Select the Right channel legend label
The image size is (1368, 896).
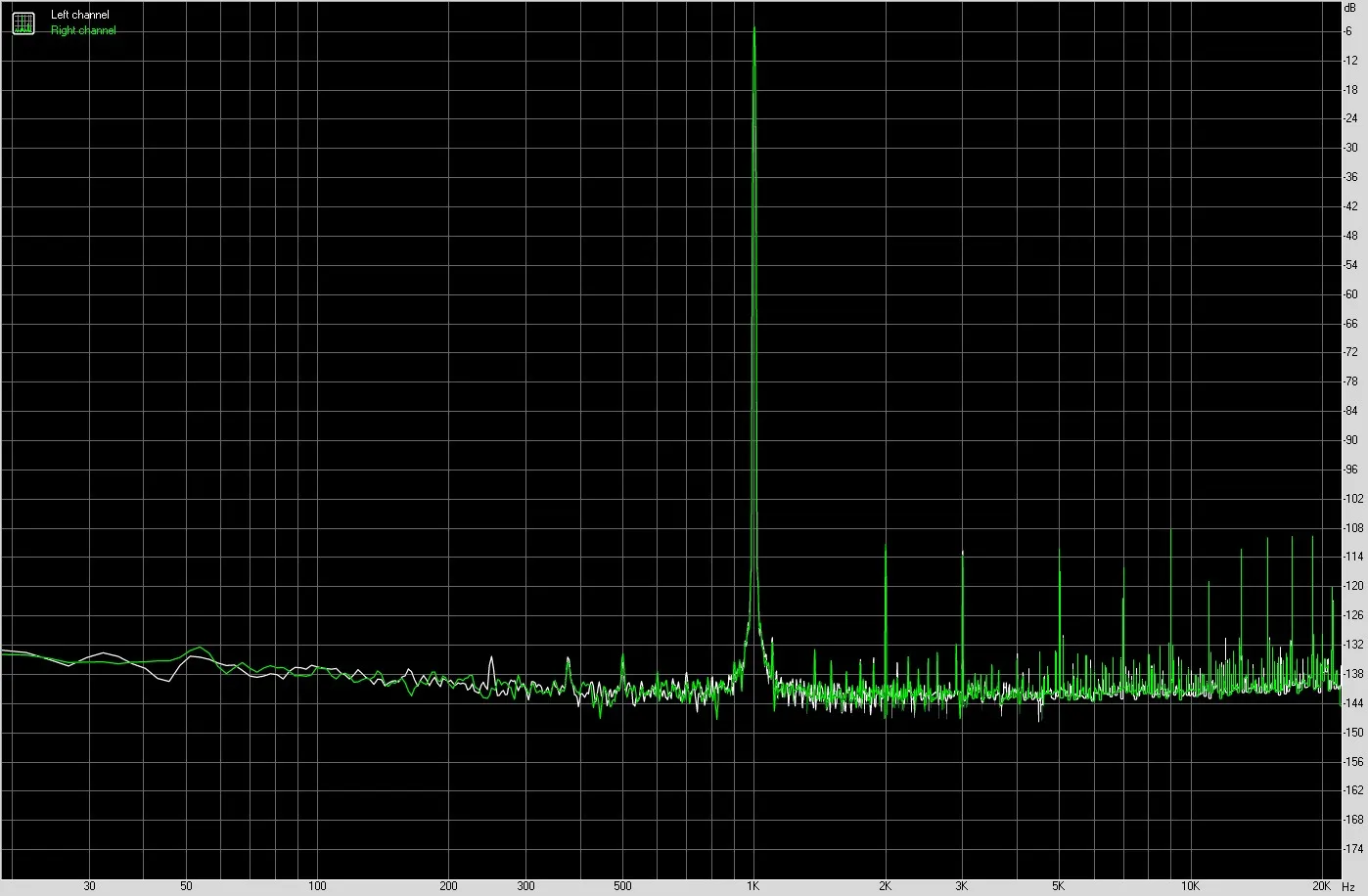point(83,30)
